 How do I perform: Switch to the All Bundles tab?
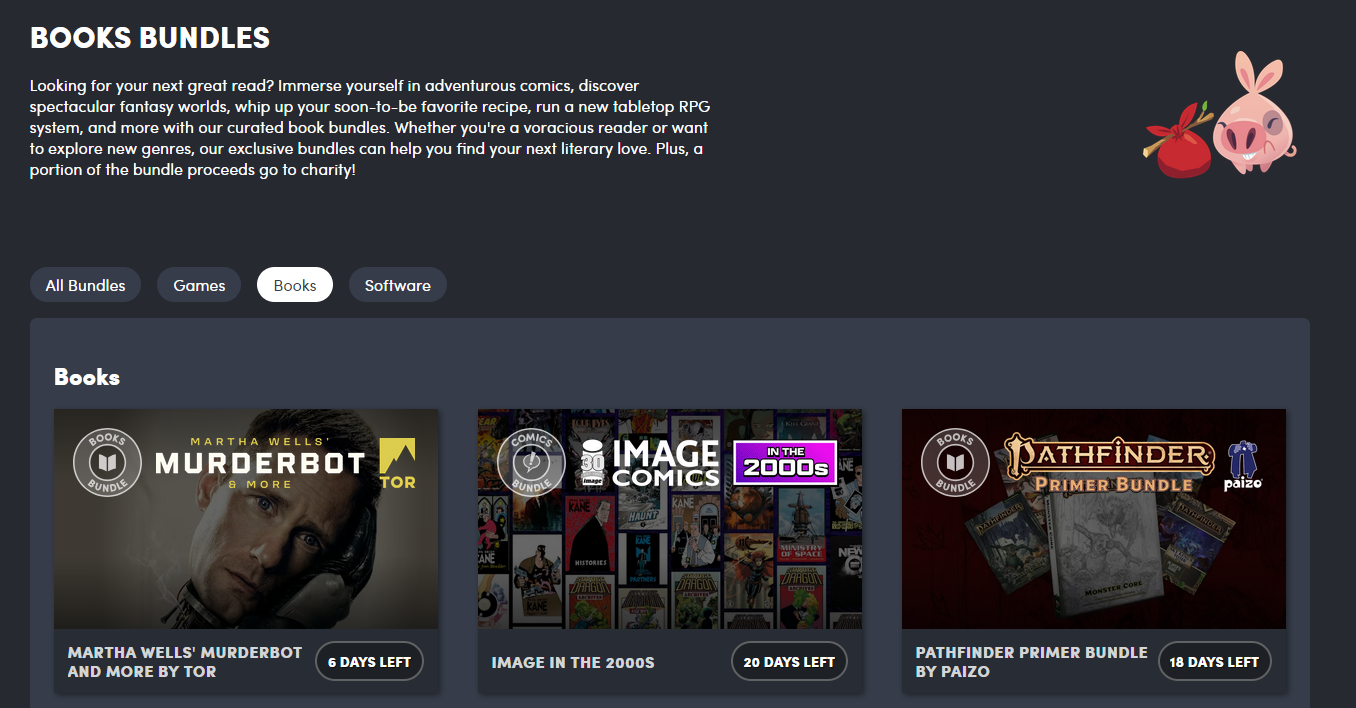point(85,285)
